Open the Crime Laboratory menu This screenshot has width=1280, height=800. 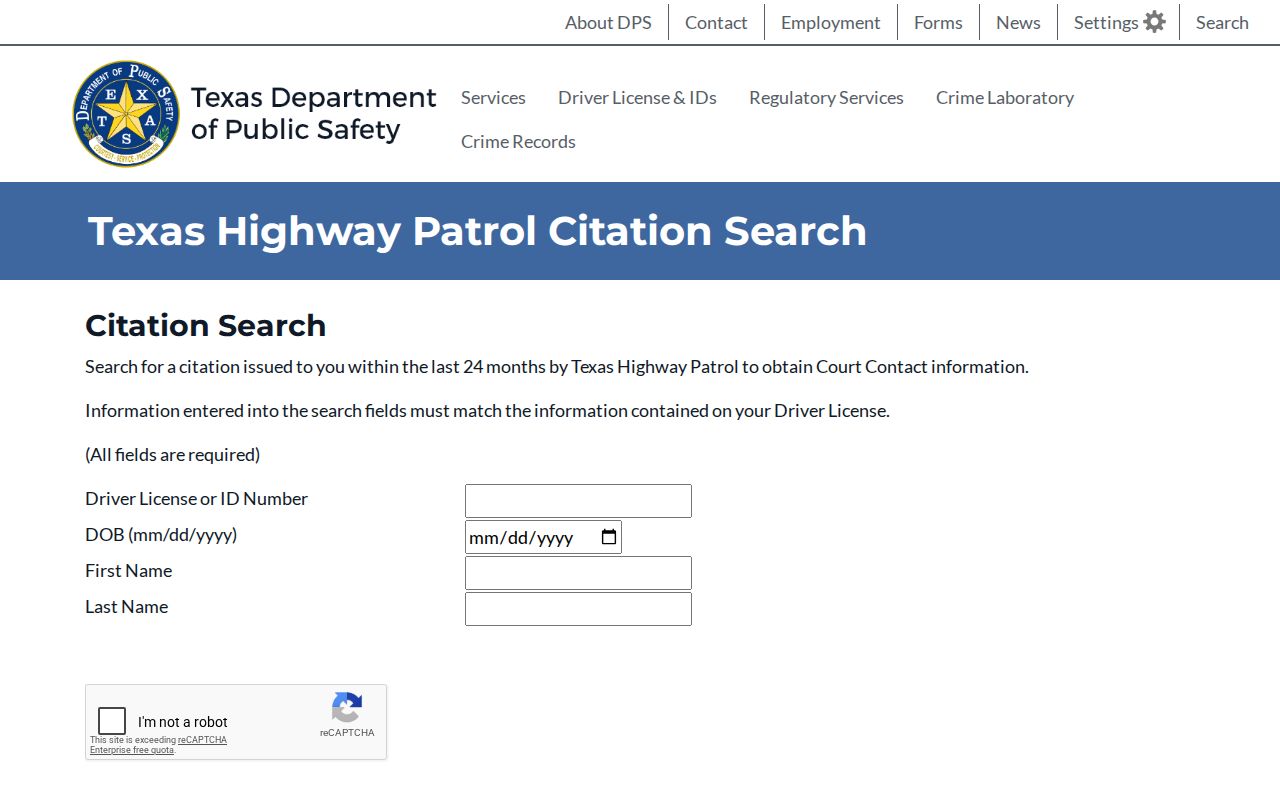(1005, 97)
